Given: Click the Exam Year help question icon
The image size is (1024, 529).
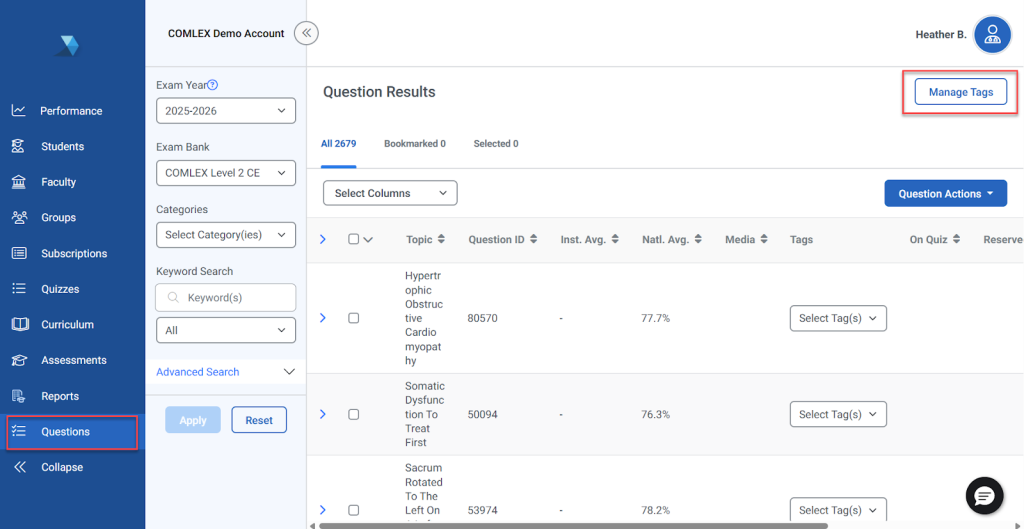Looking at the screenshot, I should coord(212,85).
